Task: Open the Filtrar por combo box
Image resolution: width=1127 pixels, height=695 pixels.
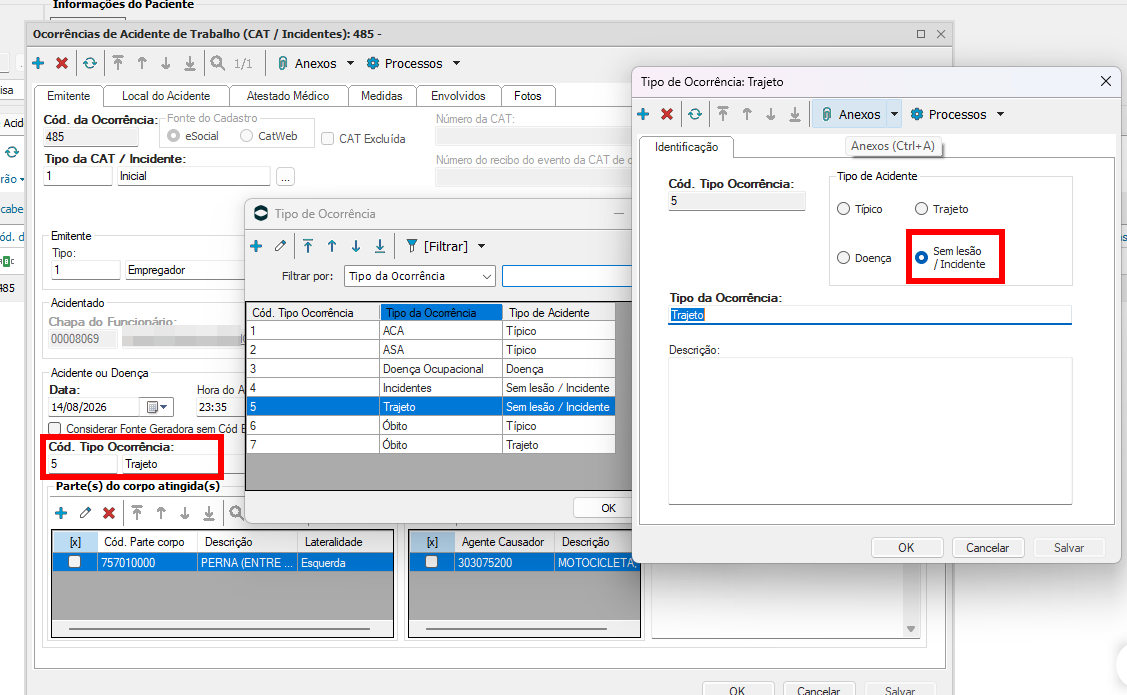Action: coord(420,276)
